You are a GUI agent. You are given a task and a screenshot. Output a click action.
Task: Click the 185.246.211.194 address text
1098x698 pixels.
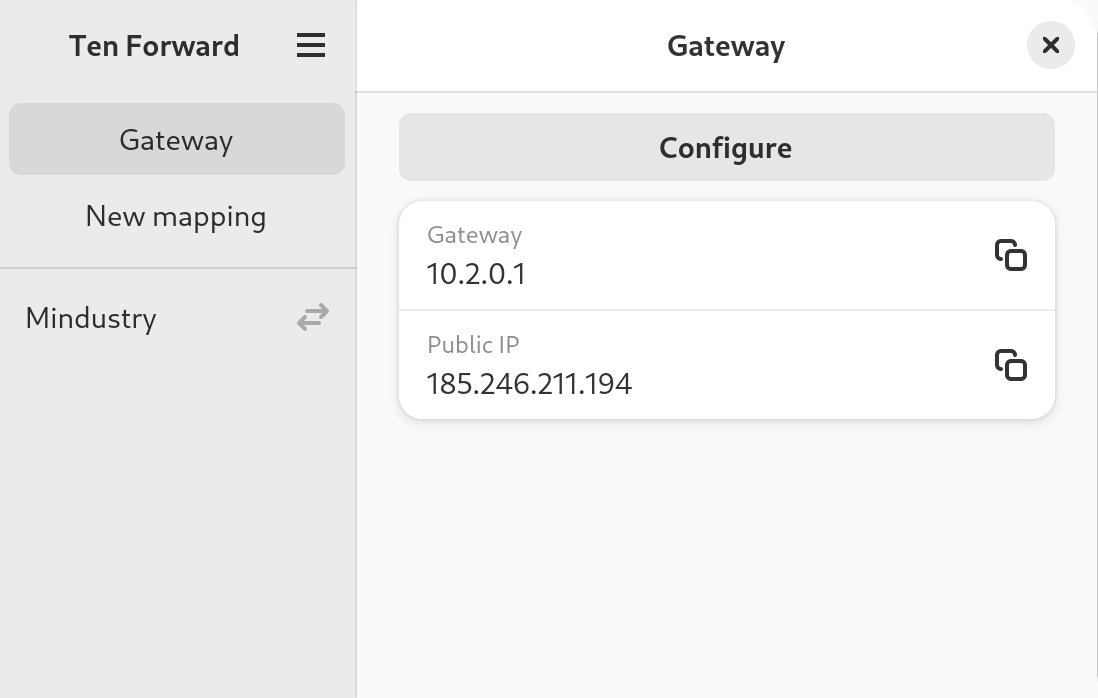point(529,384)
